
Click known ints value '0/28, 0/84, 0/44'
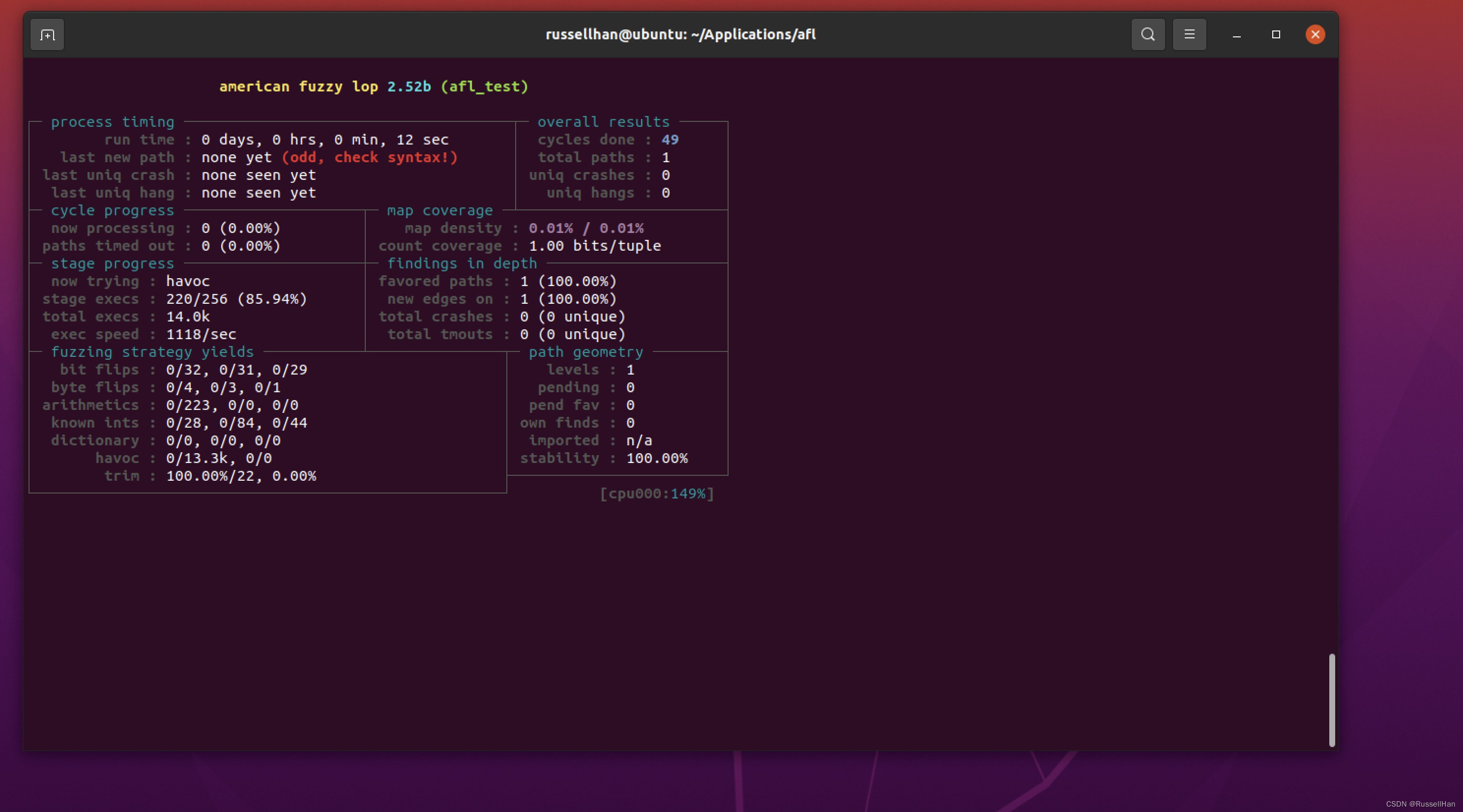236,423
